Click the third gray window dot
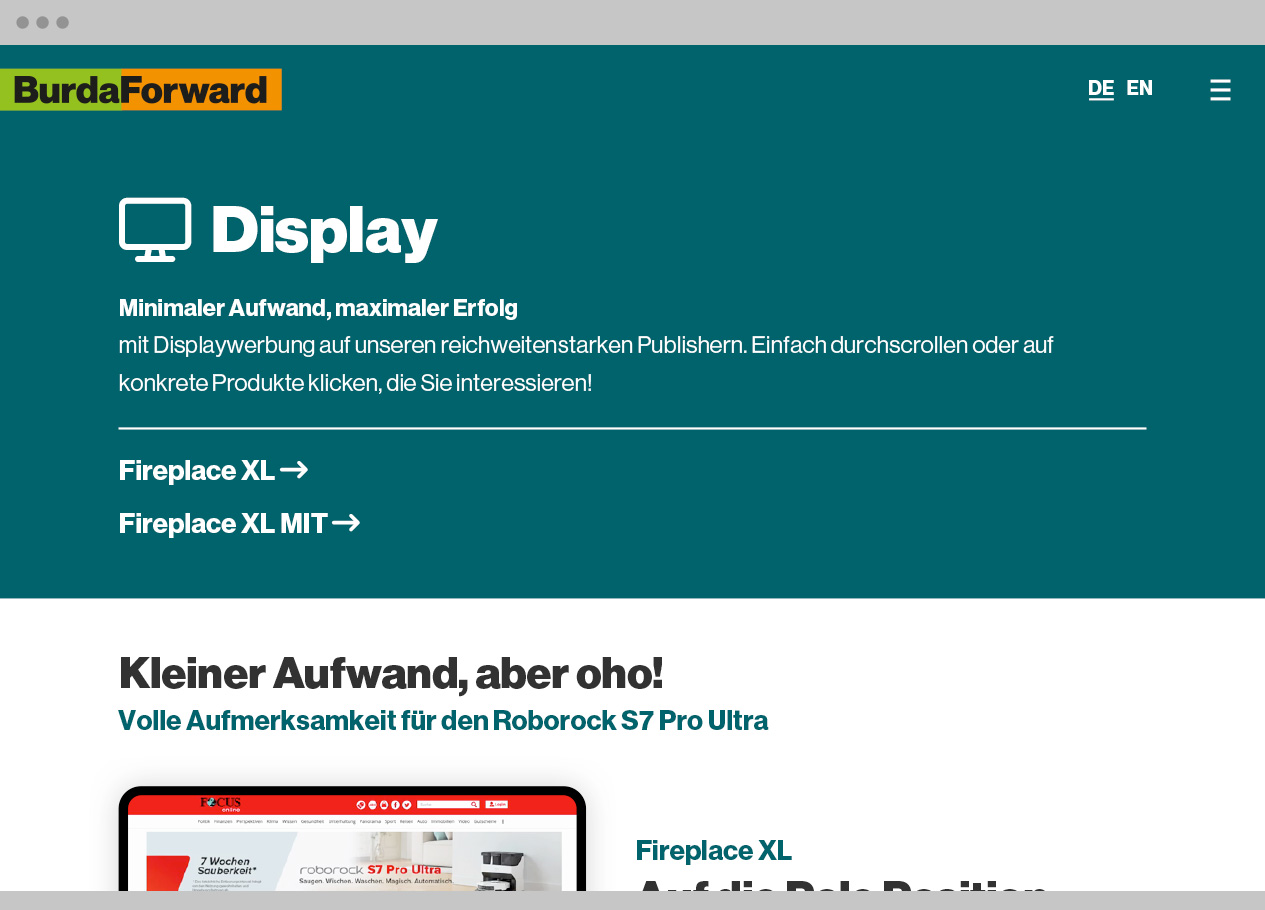The image size is (1265, 910). coord(62,22)
